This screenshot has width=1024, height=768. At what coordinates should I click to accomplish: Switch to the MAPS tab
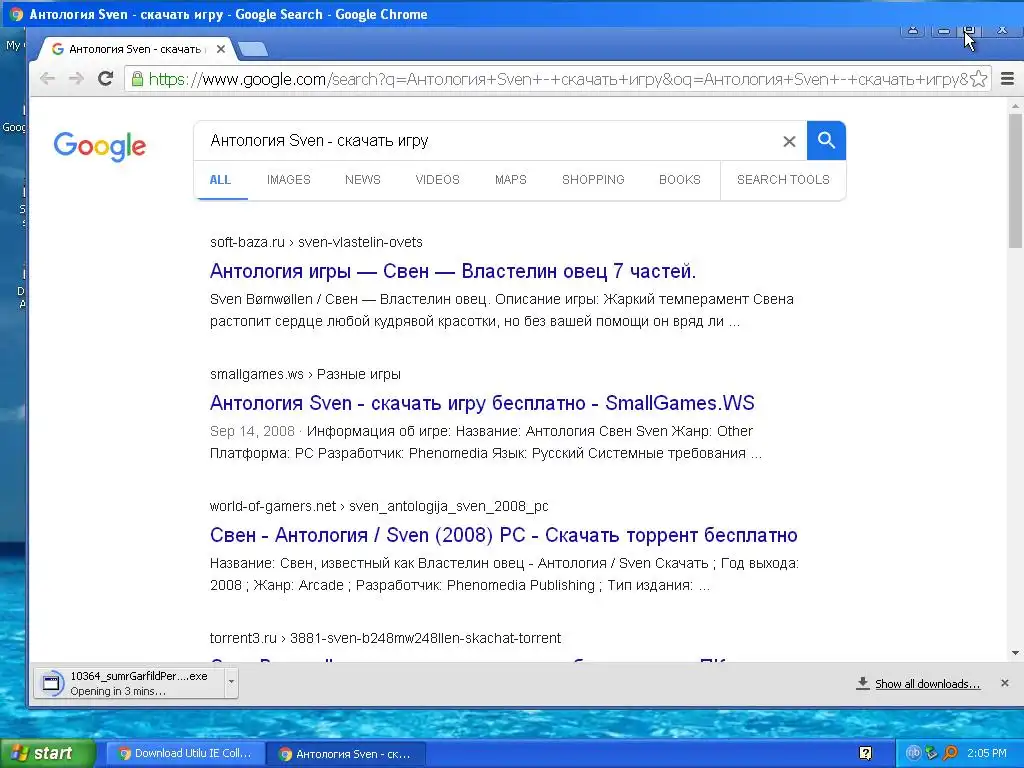(x=511, y=180)
